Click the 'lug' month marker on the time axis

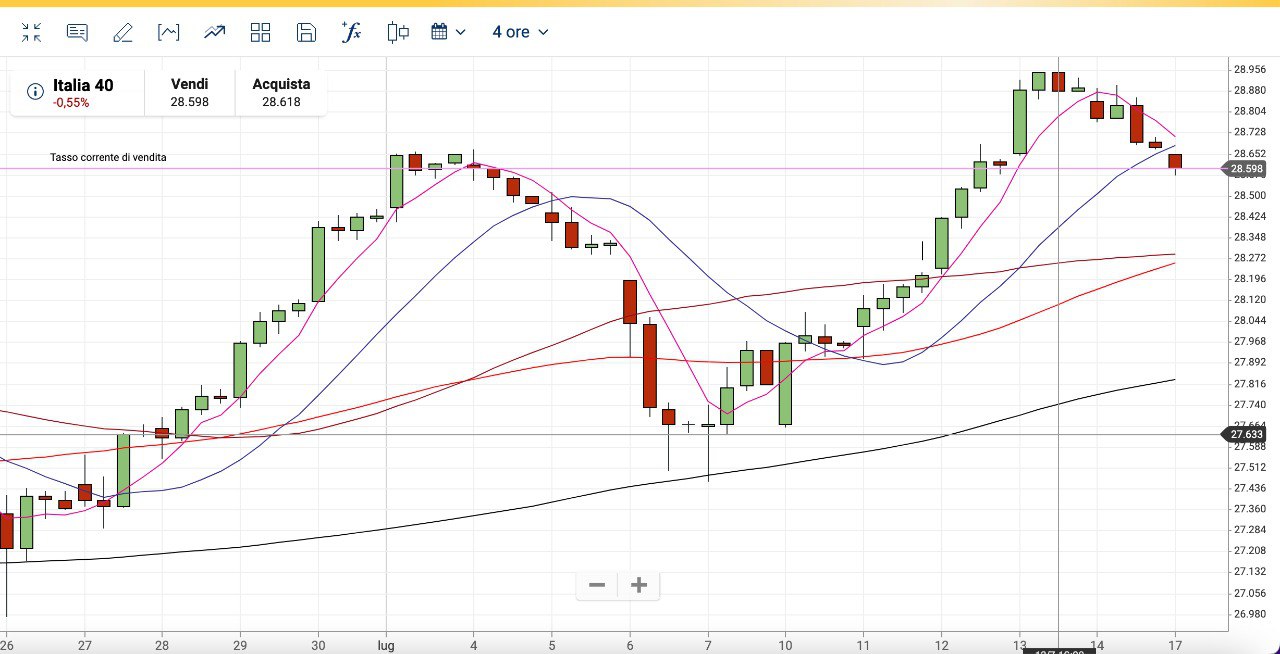[386, 646]
